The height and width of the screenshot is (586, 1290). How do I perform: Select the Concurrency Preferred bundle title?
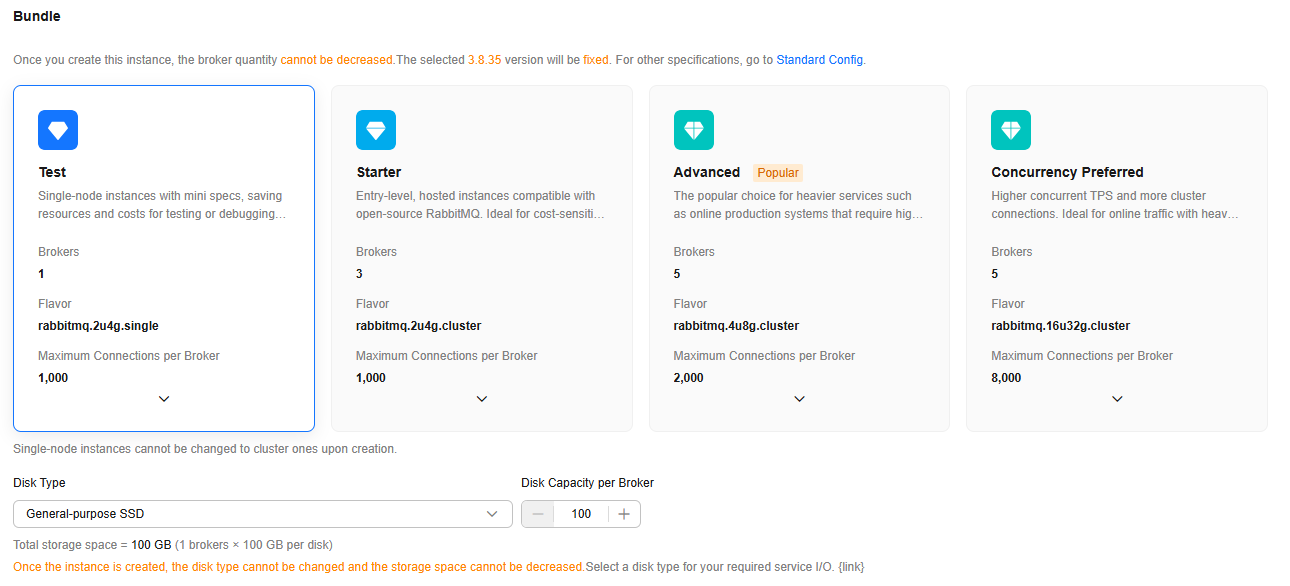click(1067, 172)
